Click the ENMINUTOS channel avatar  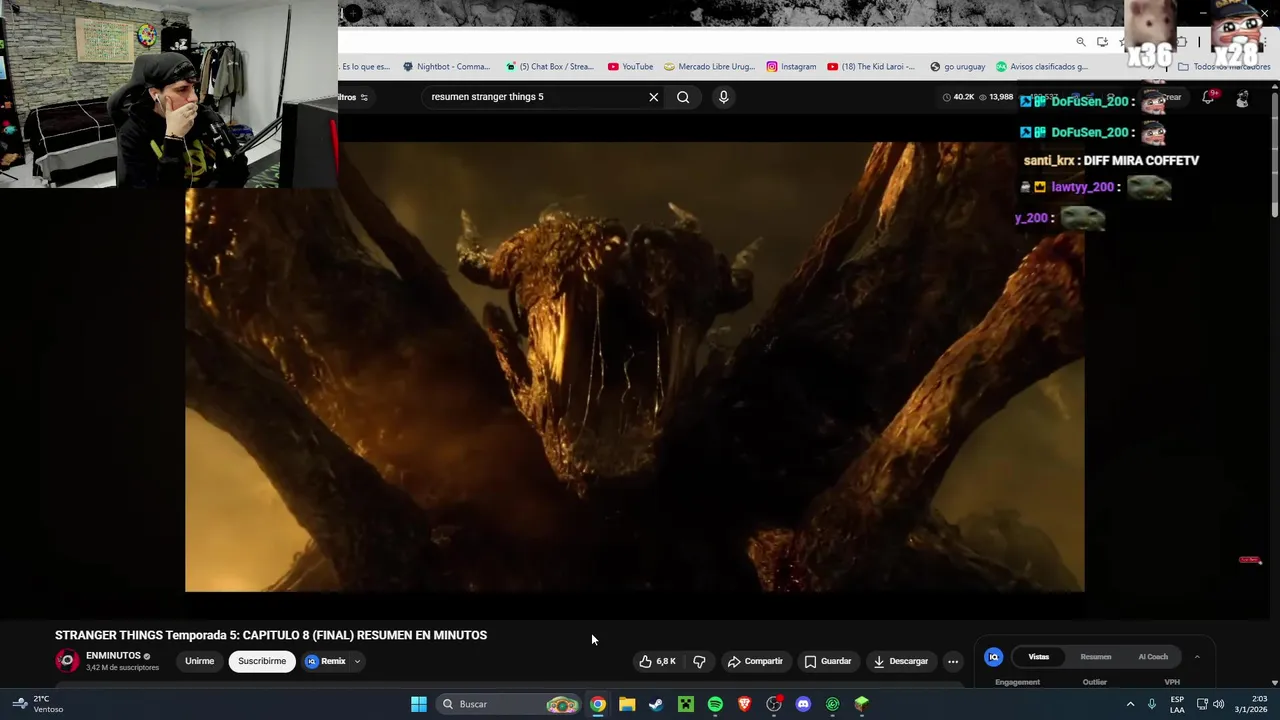click(x=67, y=661)
